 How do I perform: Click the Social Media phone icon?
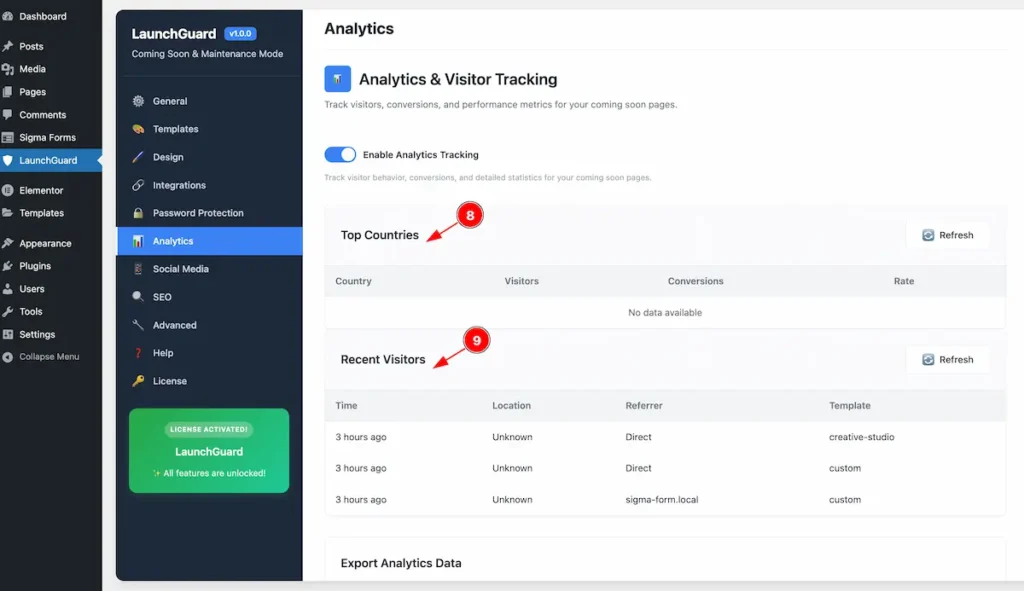pos(138,269)
